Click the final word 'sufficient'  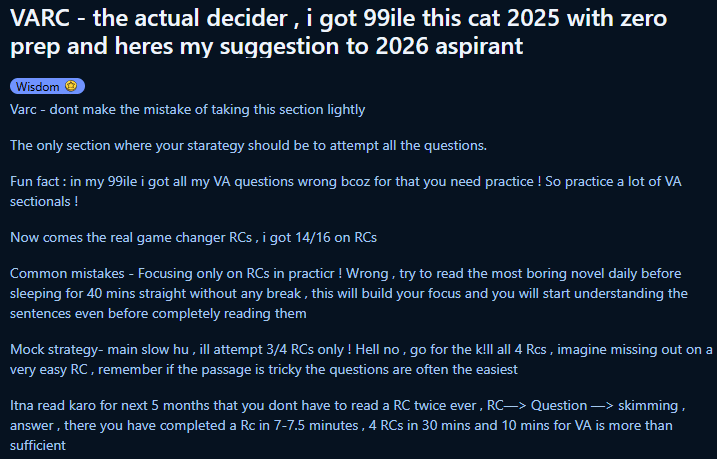38,445
